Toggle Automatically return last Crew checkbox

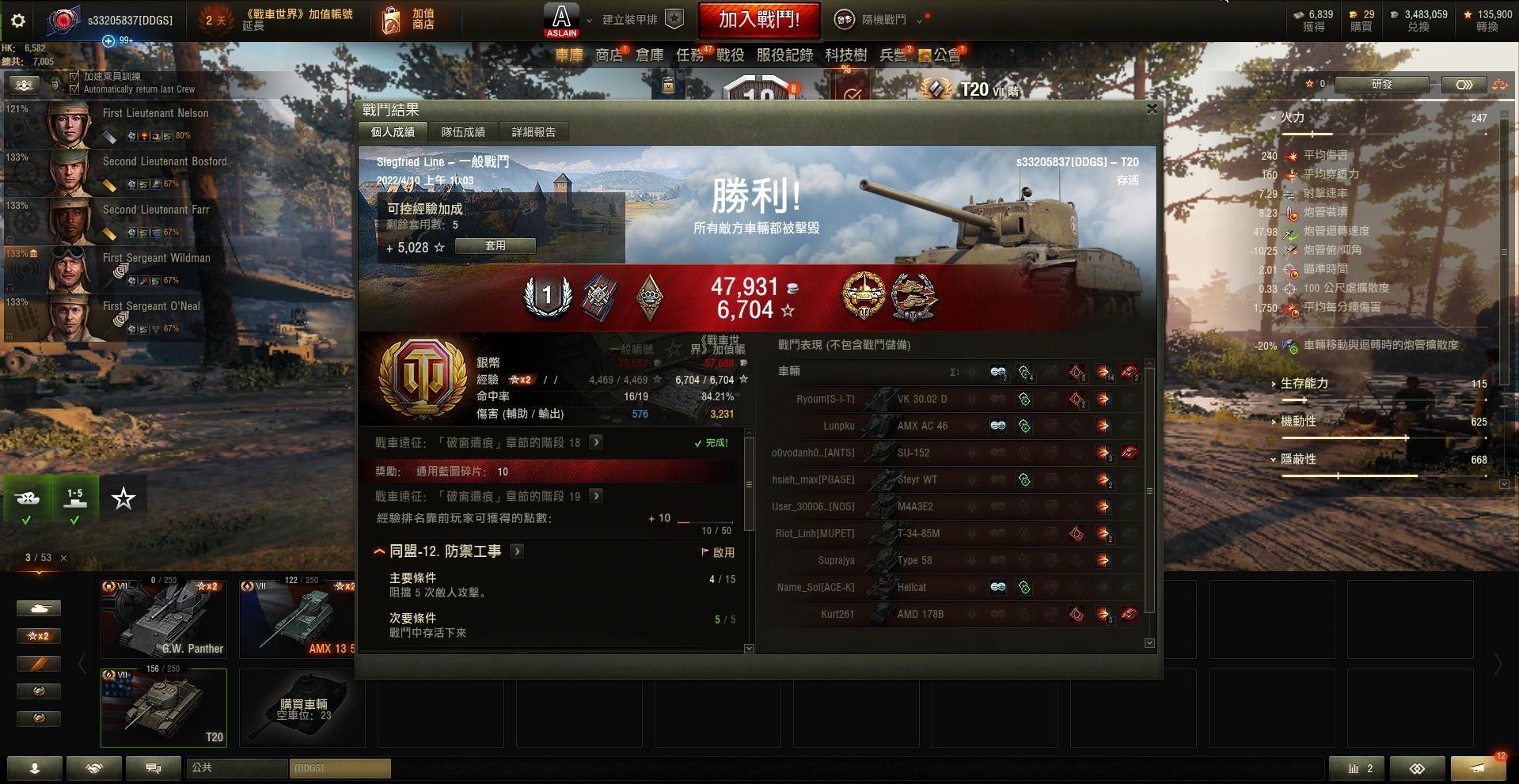tap(74, 89)
